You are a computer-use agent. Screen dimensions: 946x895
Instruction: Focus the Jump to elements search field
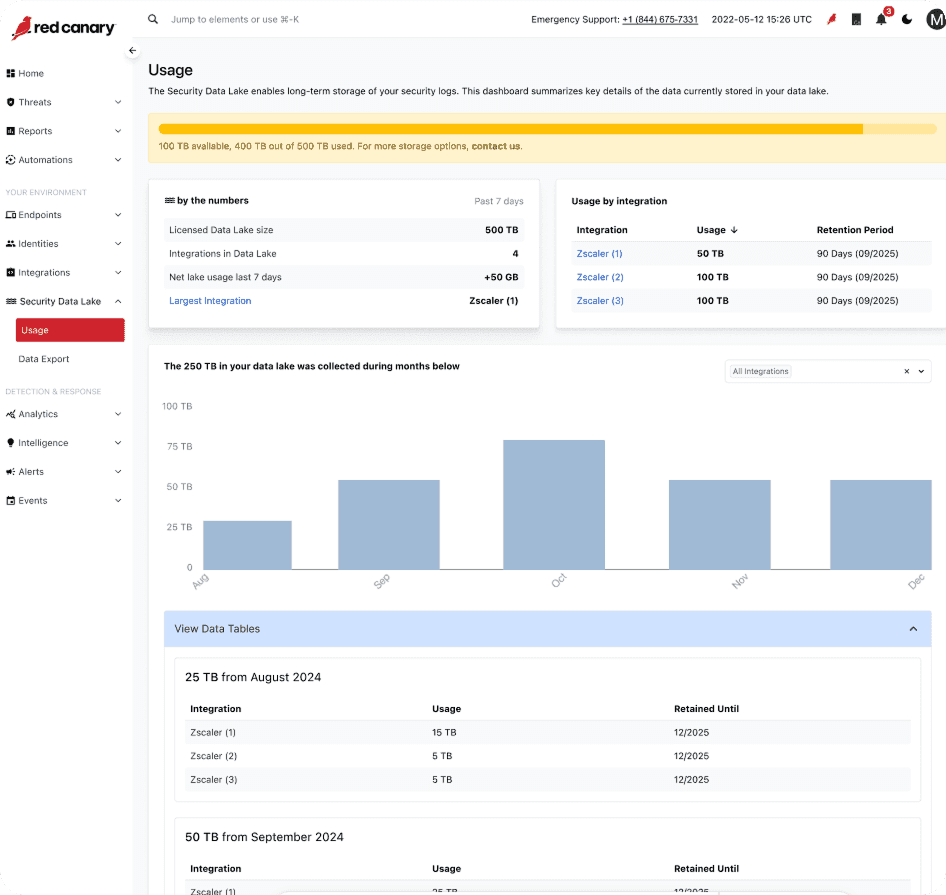click(x=235, y=19)
